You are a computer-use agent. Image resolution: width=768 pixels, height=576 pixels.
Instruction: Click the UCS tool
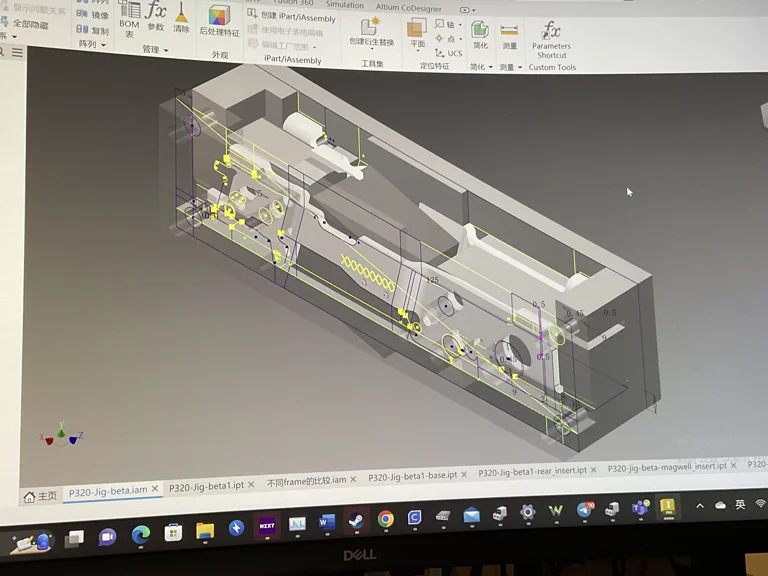coord(449,53)
